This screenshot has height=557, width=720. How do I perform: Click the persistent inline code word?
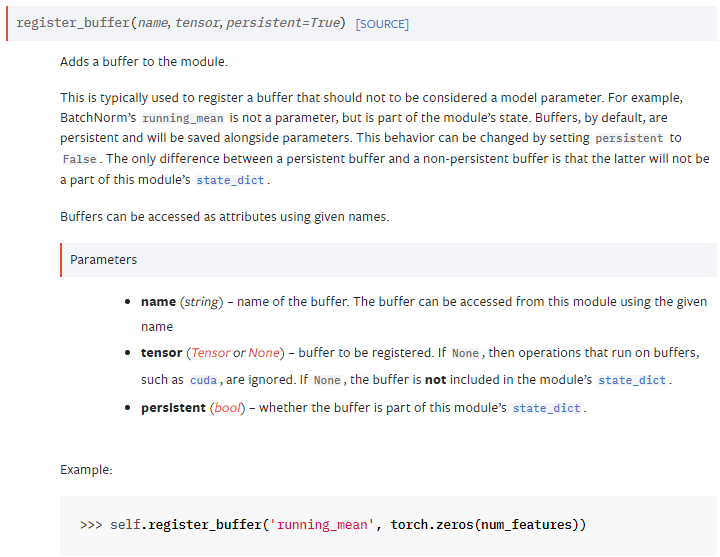click(629, 138)
